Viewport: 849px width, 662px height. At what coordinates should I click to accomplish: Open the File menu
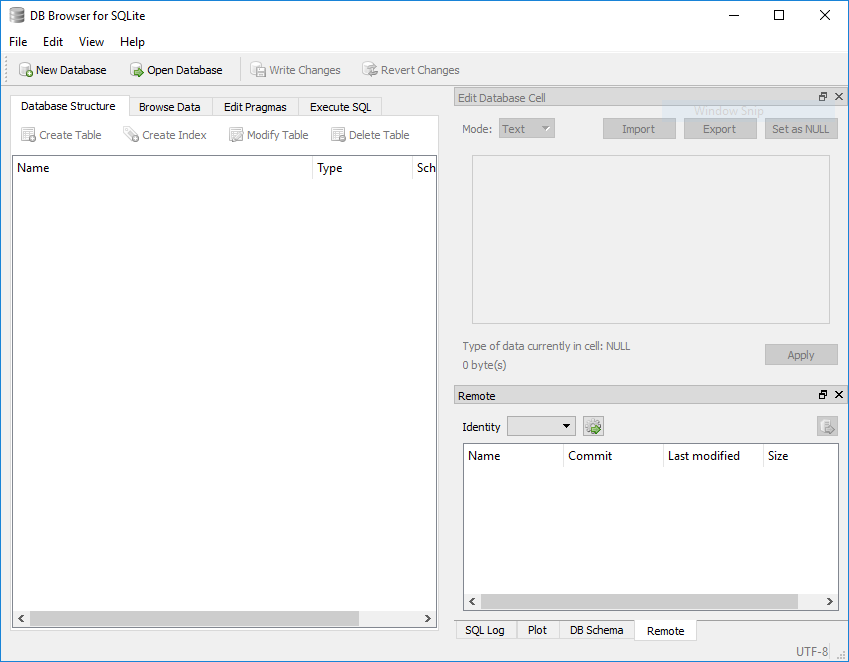(16, 42)
